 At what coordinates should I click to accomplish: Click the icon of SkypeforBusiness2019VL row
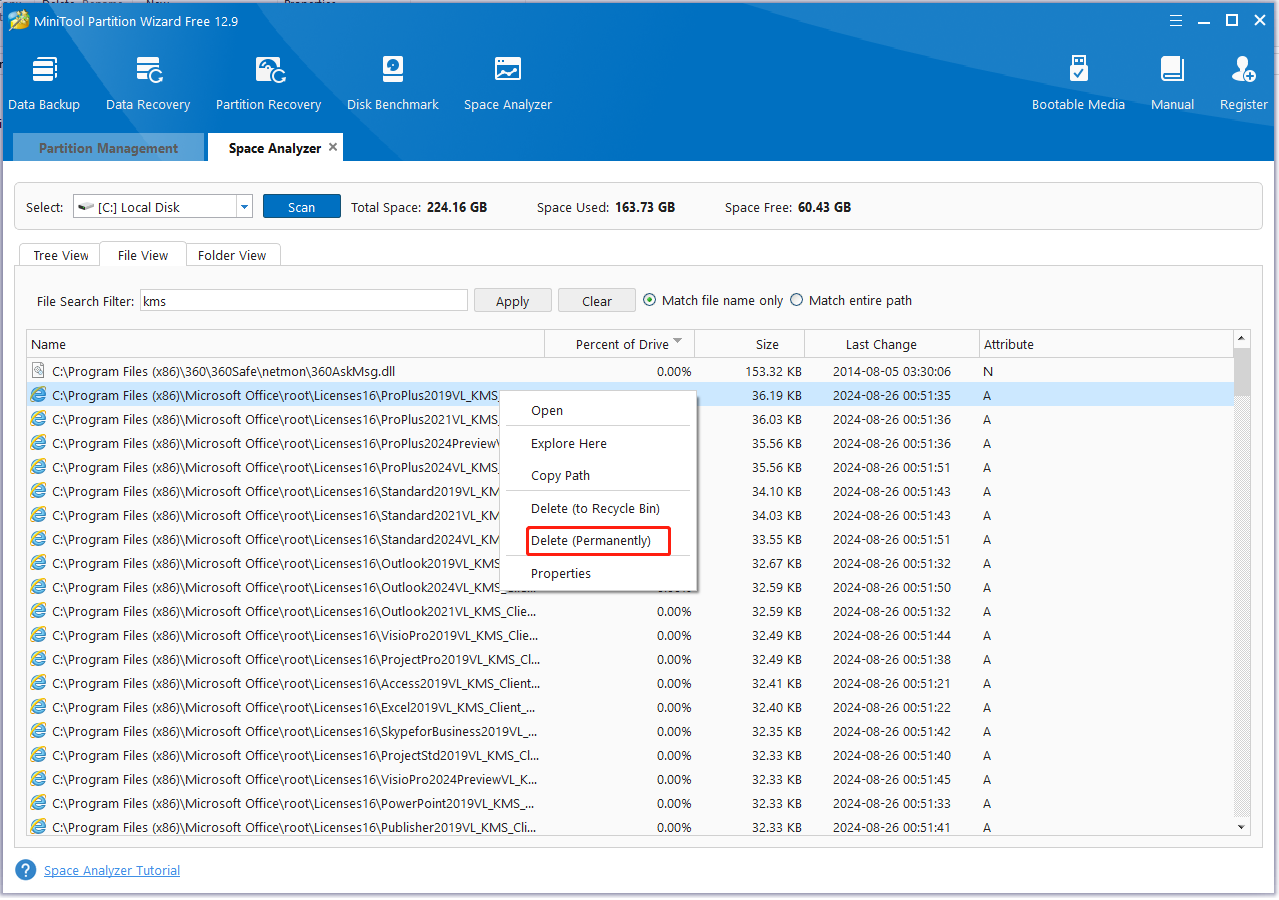(39, 731)
